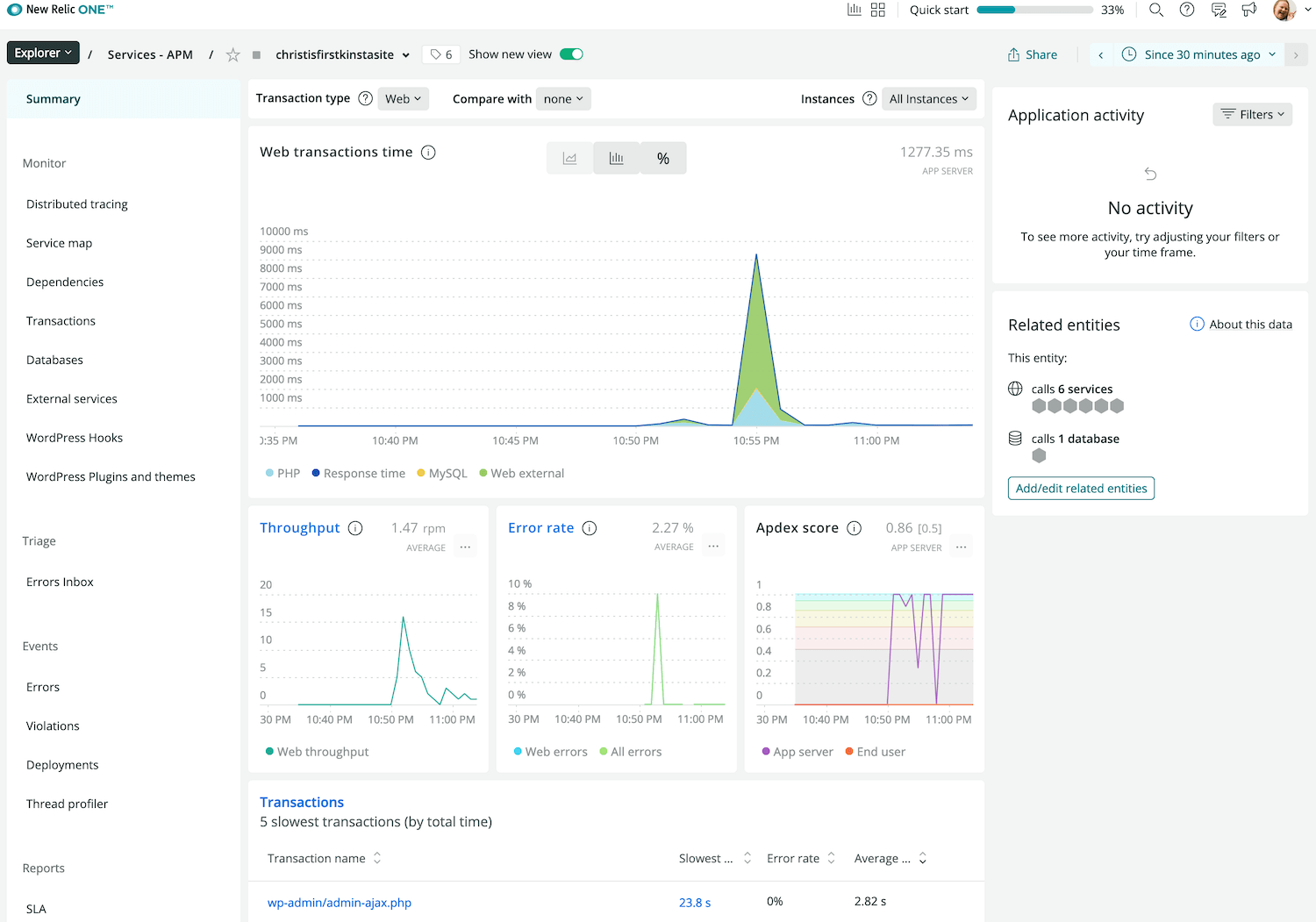Screen dimensions: 1316x922
Task: Open the Throughput chart title link
Action: [300, 528]
